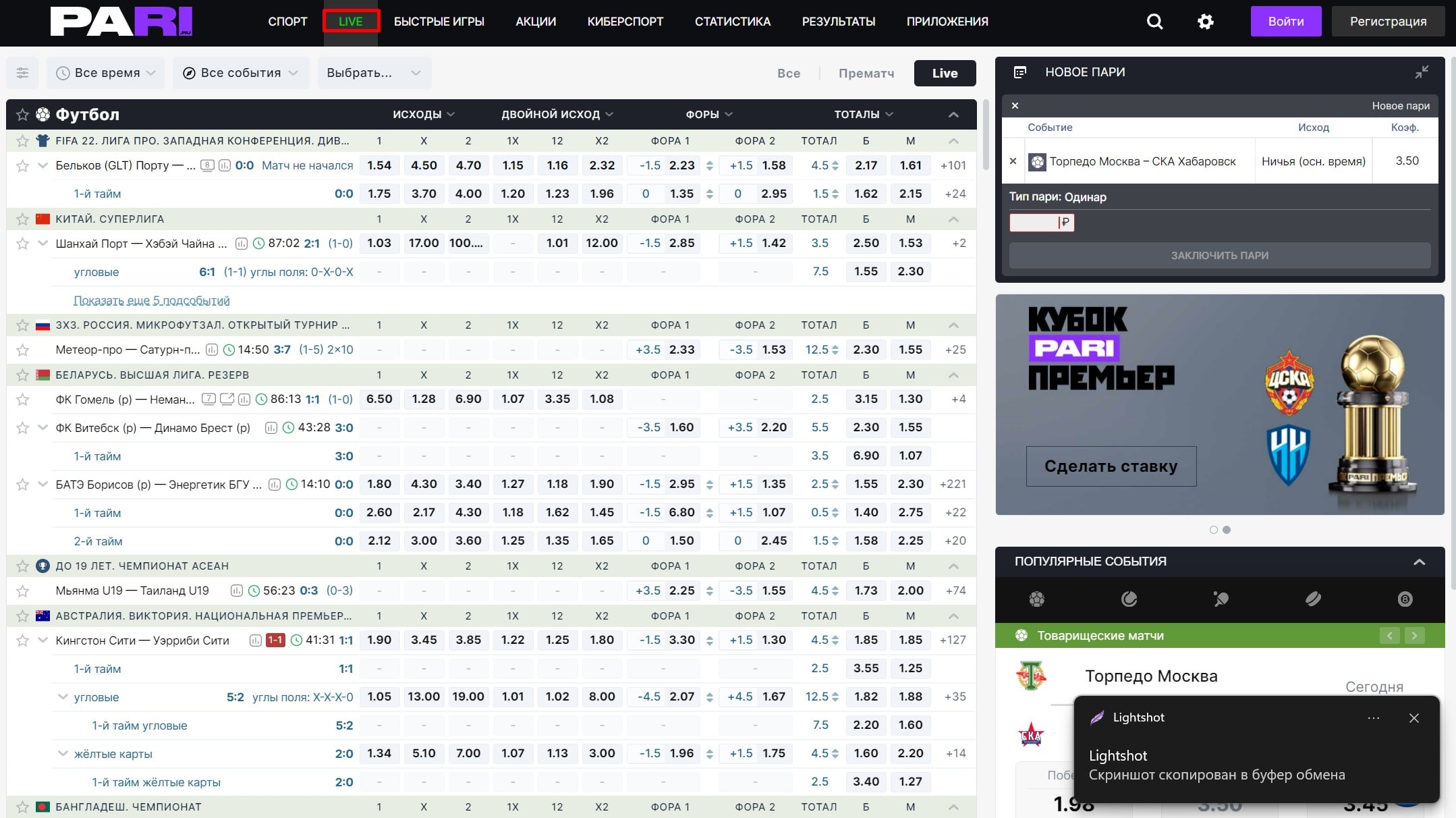Open the Все события dropdown
This screenshot has height=818, width=1456.
(x=241, y=73)
